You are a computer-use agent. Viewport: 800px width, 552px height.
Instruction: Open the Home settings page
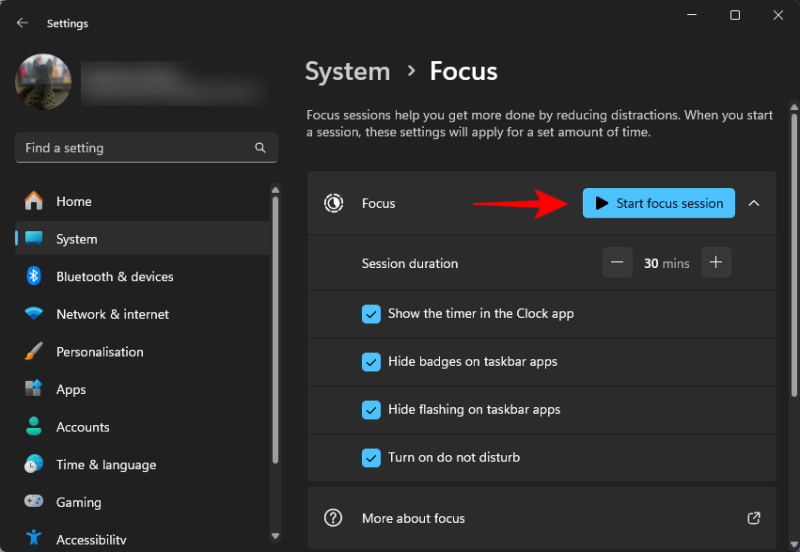(x=143, y=201)
